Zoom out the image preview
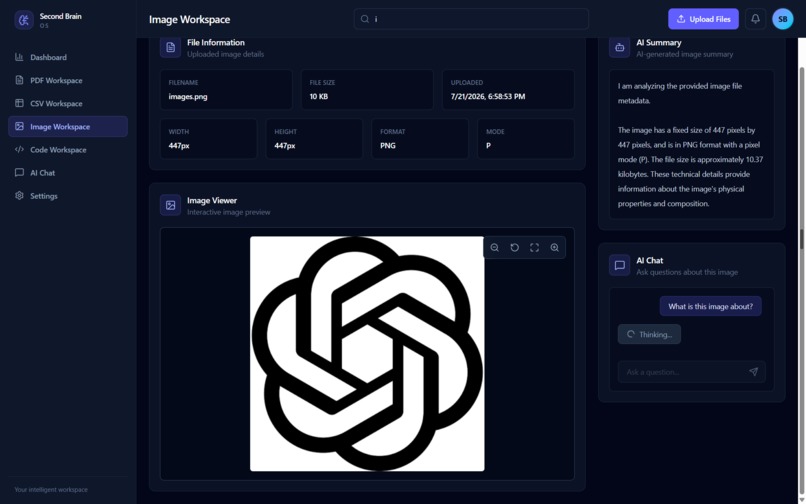The width and height of the screenshot is (806, 504). click(x=494, y=247)
